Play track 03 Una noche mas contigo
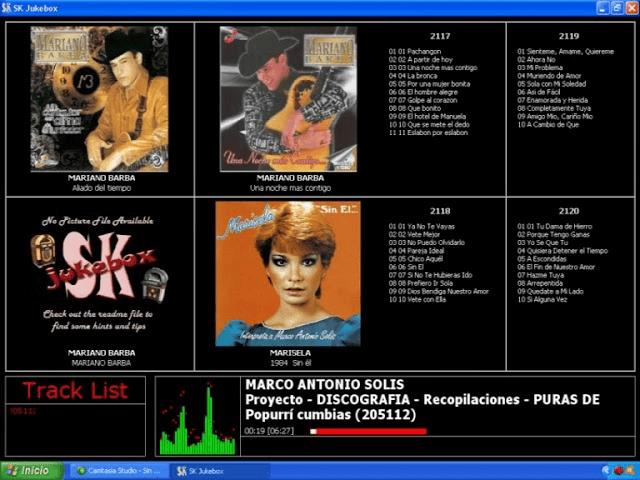This screenshot has height=480, width=640. pos(433,68)
